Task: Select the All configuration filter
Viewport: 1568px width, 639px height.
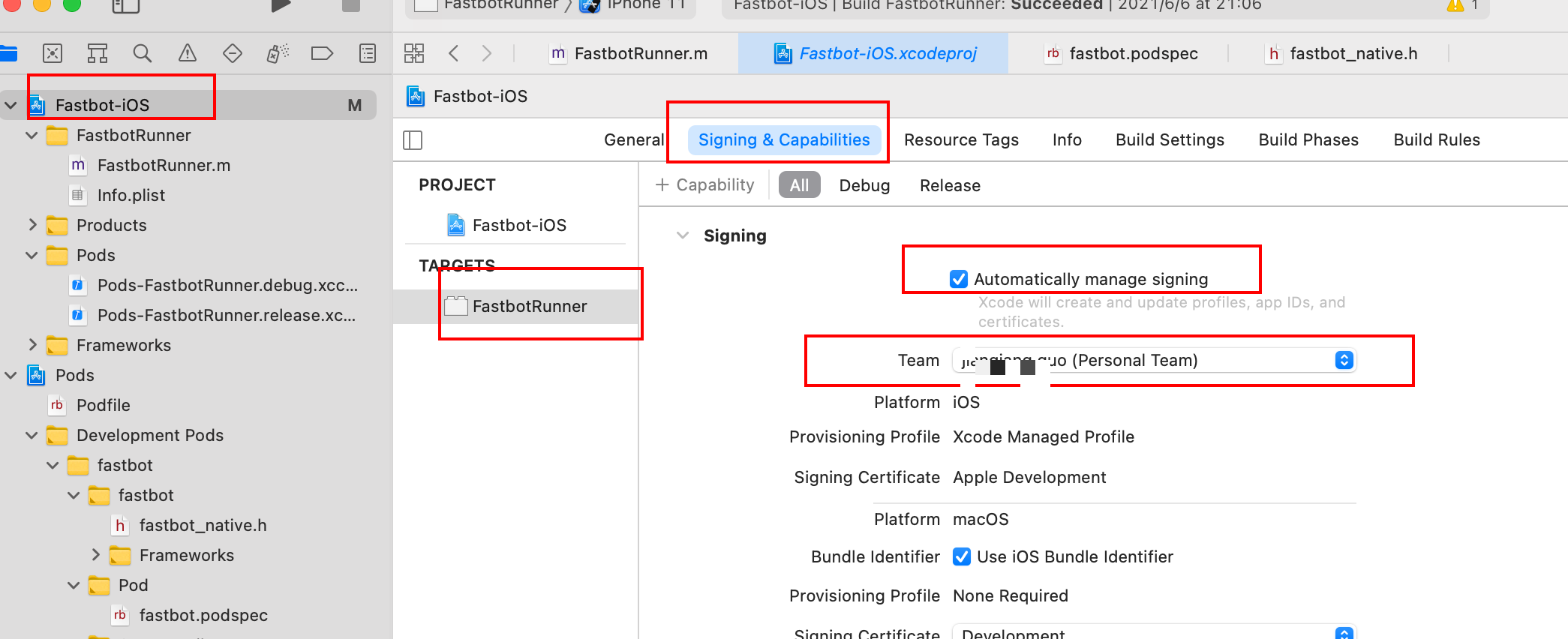Action: point(799,185)
